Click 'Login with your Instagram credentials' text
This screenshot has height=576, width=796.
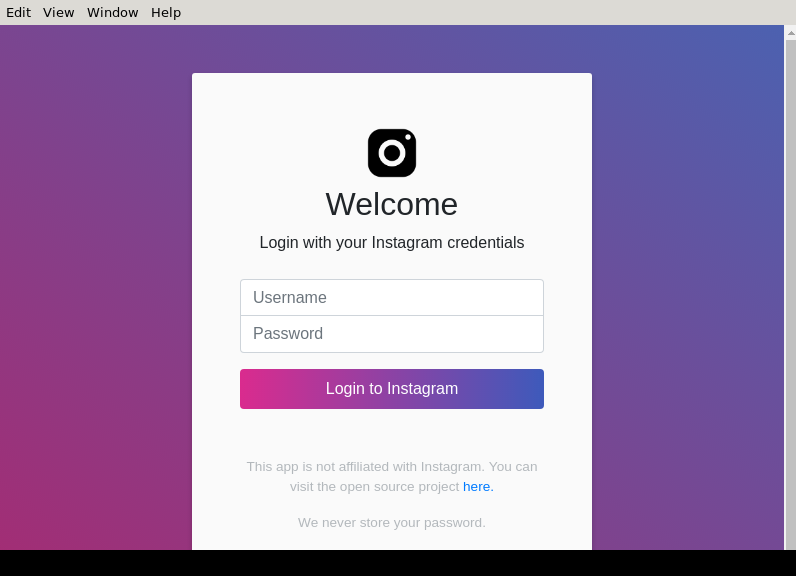tap(392, 243)
